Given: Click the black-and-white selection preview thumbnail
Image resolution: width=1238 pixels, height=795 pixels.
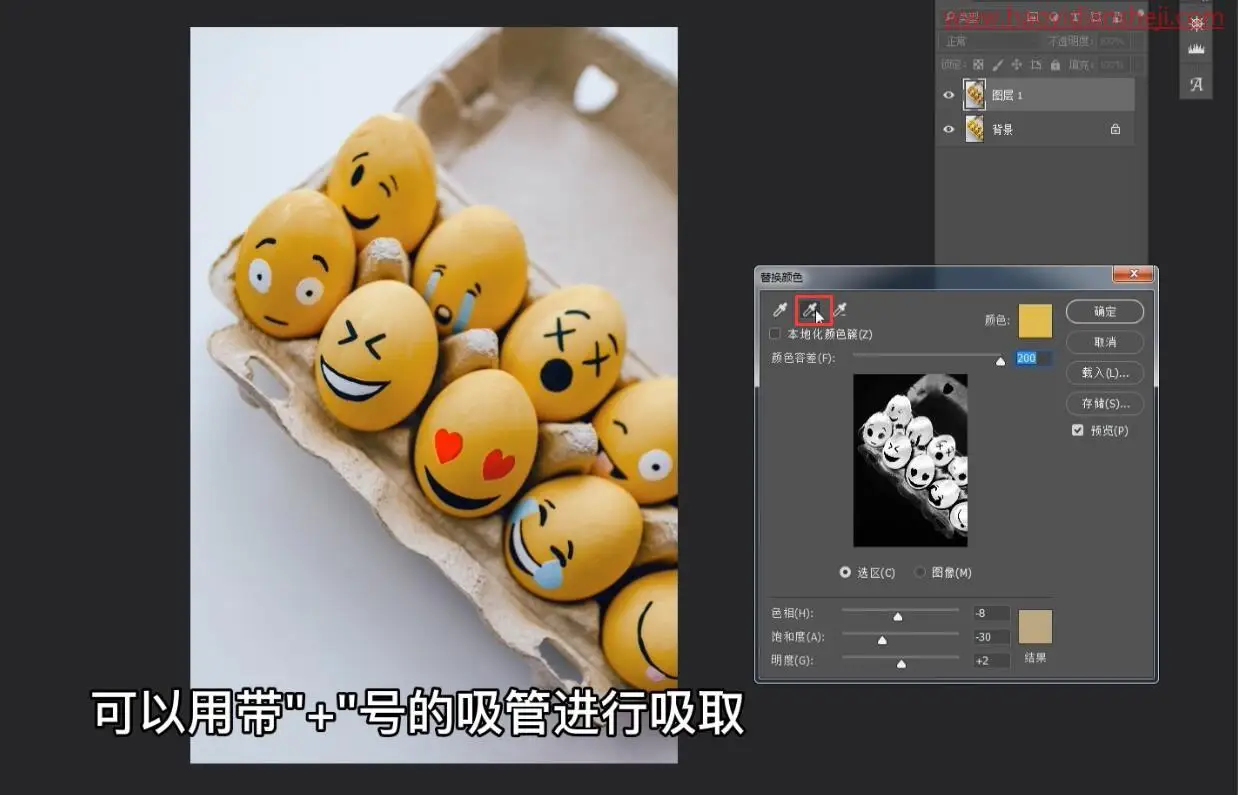Looking at the screenshot, I should click(x=910, y=460).
